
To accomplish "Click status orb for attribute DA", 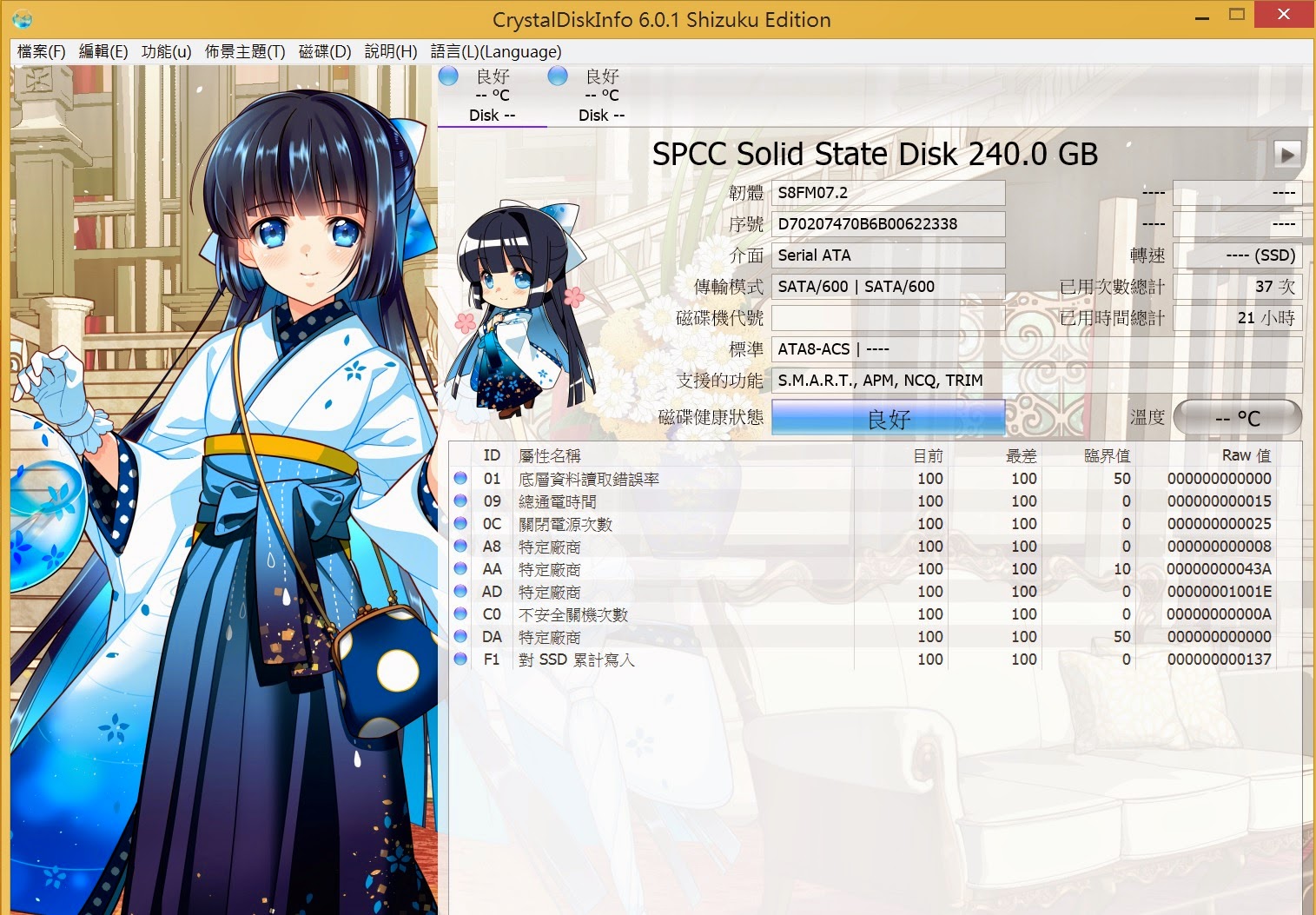I will tap(460, 636).
